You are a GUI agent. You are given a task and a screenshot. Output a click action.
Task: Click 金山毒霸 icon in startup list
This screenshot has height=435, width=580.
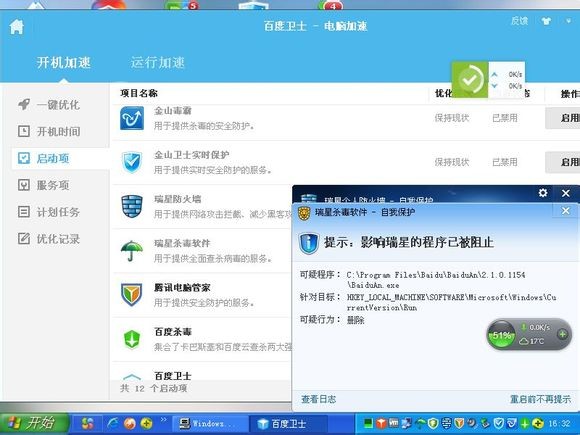[132, 118]
